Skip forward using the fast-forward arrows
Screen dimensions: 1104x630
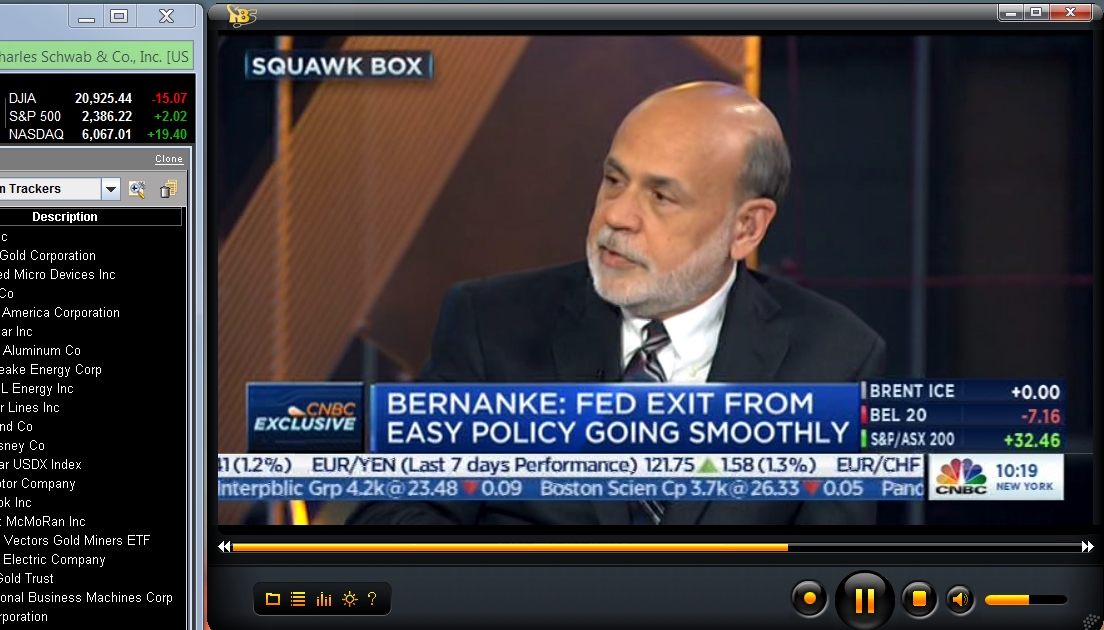click(1088, 546)
